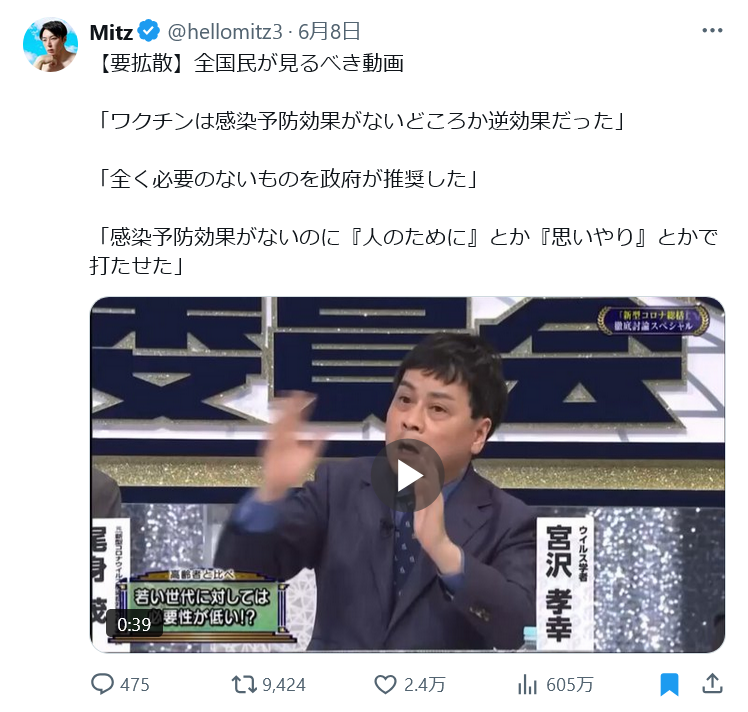Click the share upload arrow icon
Screen dimensions: 748x712
click(x=712, y=684)
